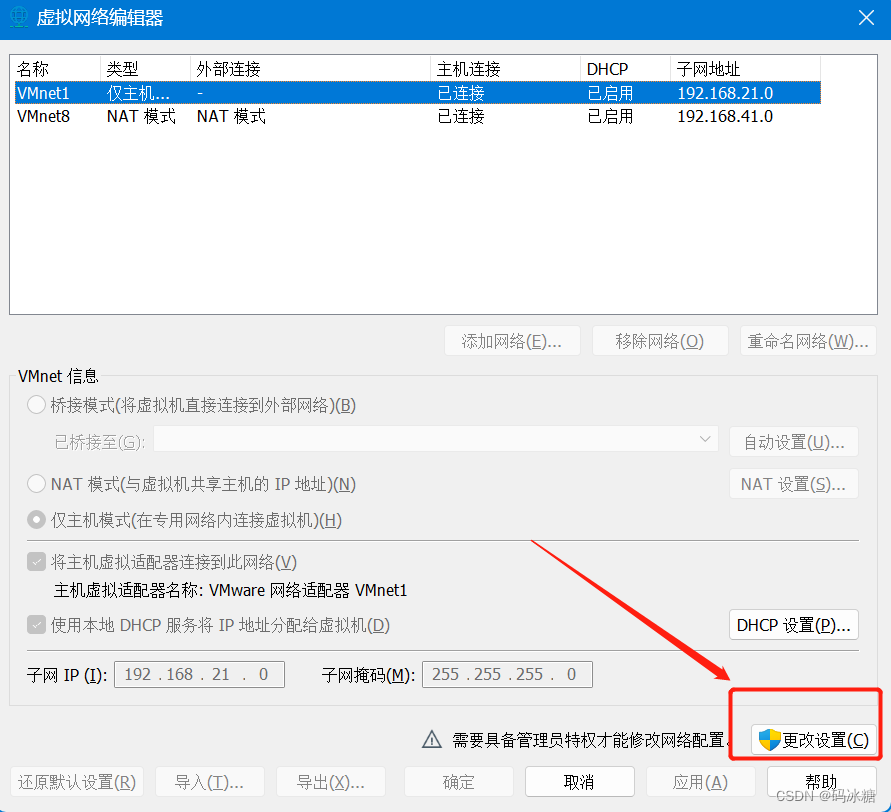Click 添加网络(E)... button
Viewport: 891px width, 812px height.
(x=512, y=341)
